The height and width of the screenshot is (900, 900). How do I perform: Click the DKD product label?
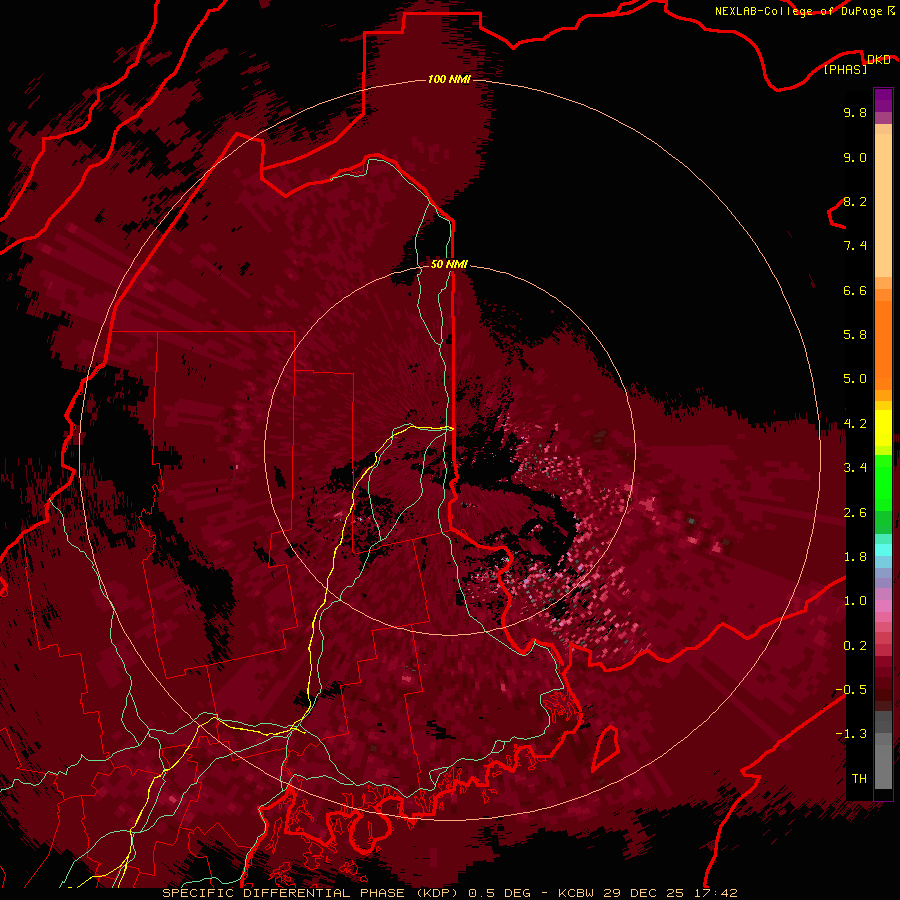click(878, 60)
